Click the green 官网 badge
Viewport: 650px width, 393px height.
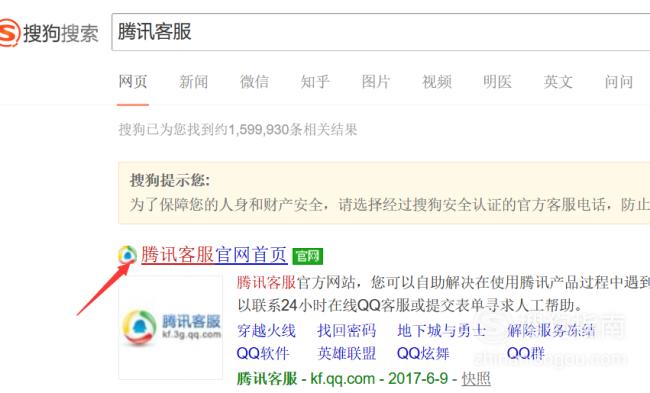pyautogui.click(x=308, y=256)
